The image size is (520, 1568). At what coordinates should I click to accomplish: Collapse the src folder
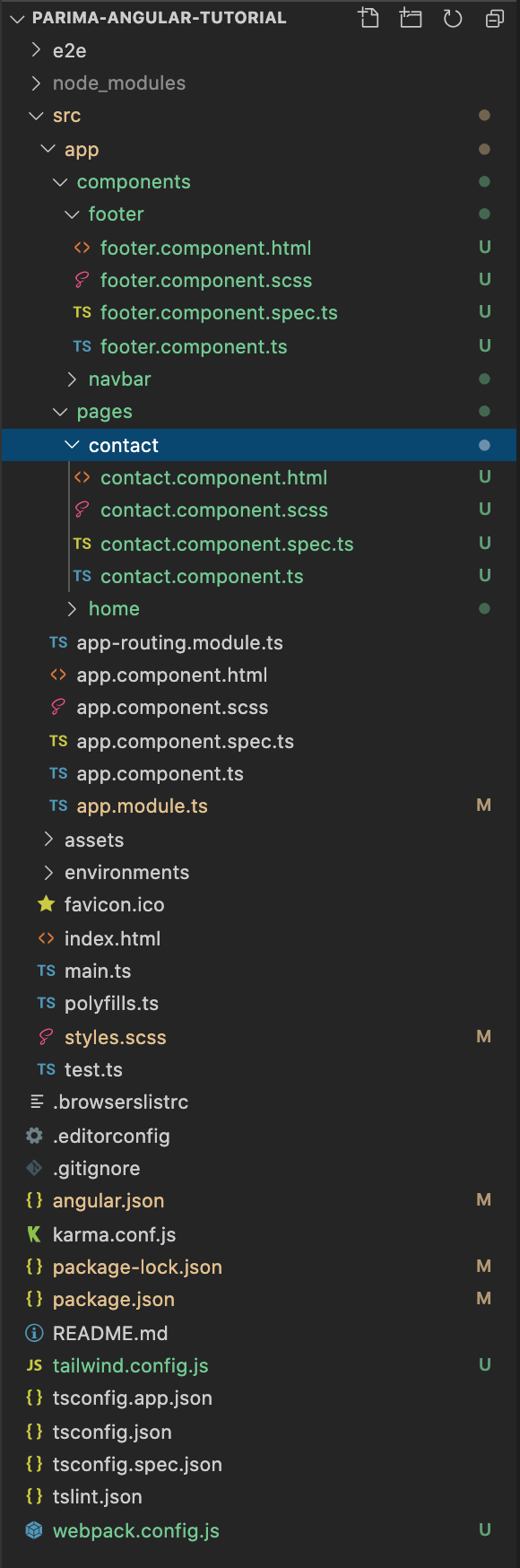click(x=36, y=116)
